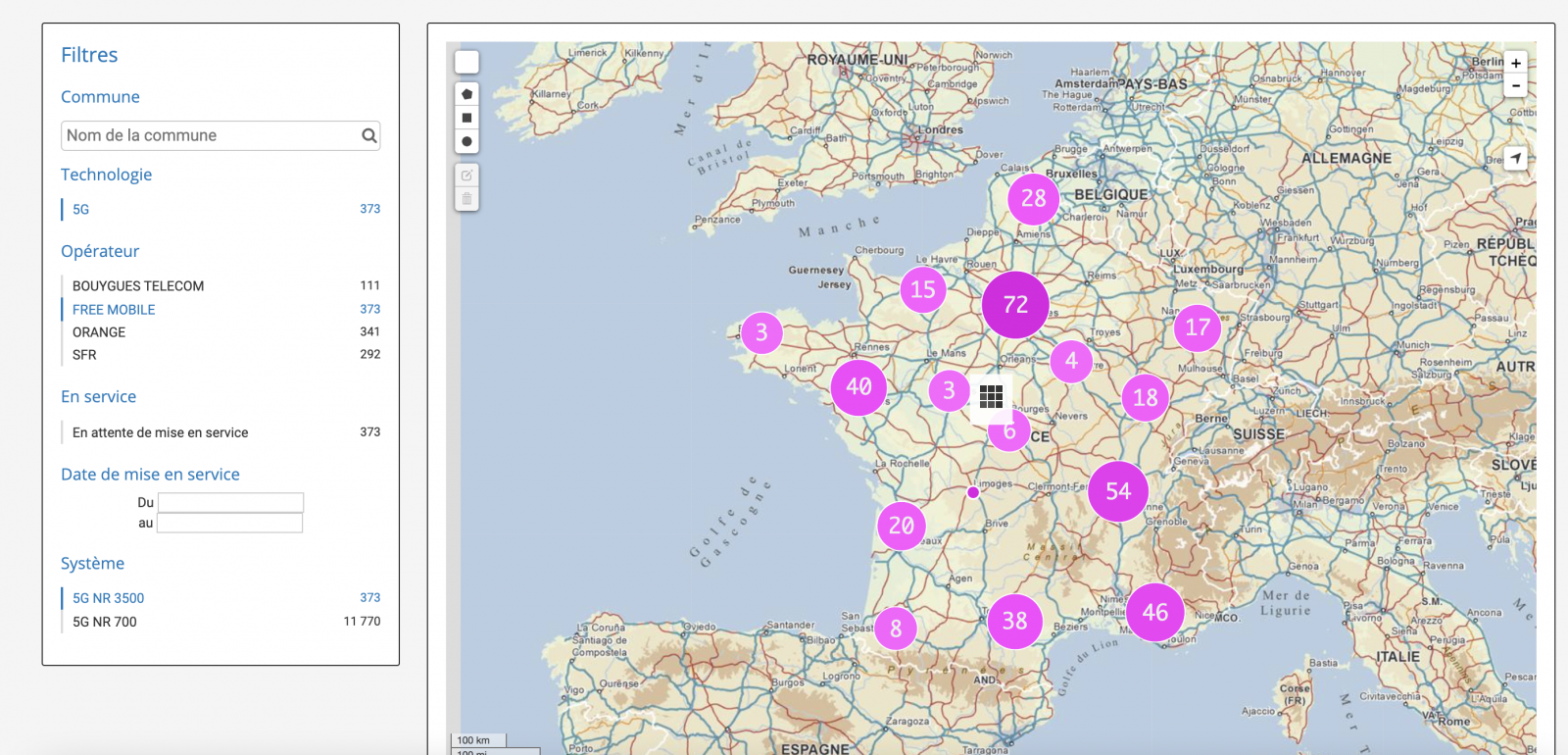Click the delete layers trash icon

point(466,199)
